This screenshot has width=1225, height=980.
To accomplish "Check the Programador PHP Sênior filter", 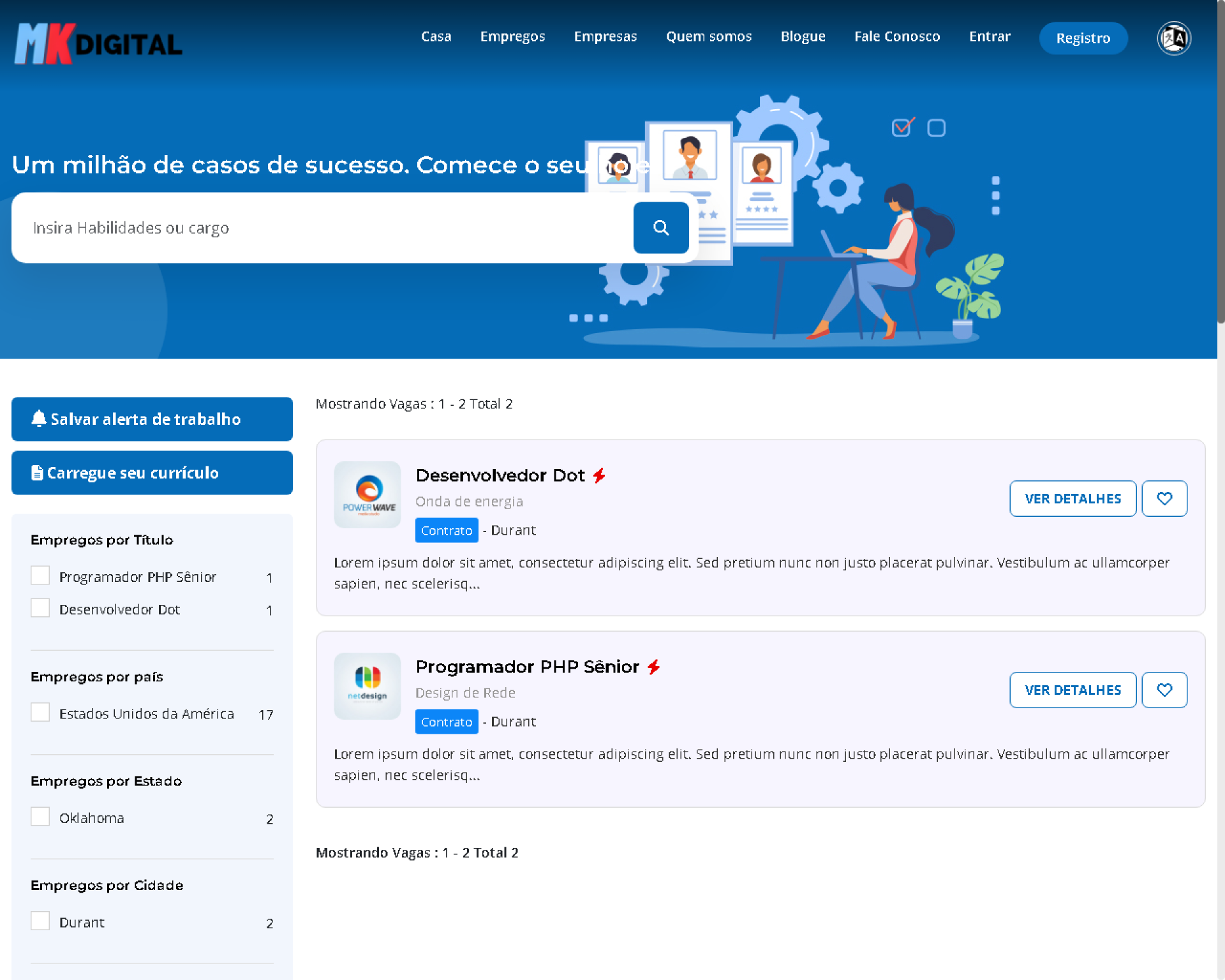I will (40, 575).
